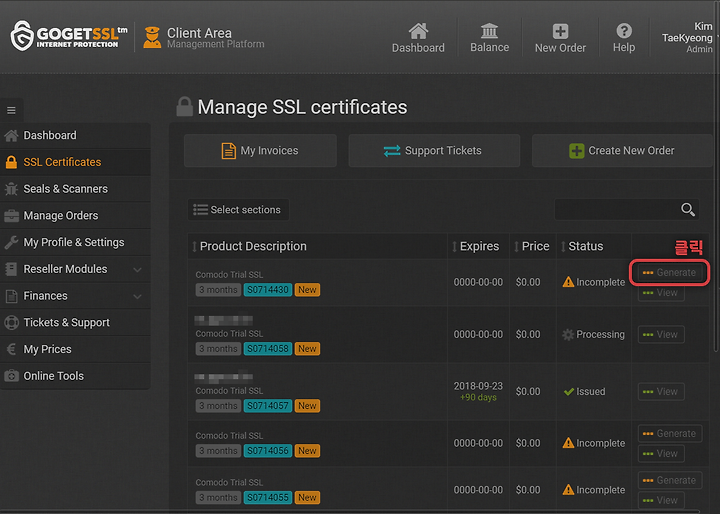Click order ID badge S0714058
Screen dimensions: 720x514
click(268, 349)
